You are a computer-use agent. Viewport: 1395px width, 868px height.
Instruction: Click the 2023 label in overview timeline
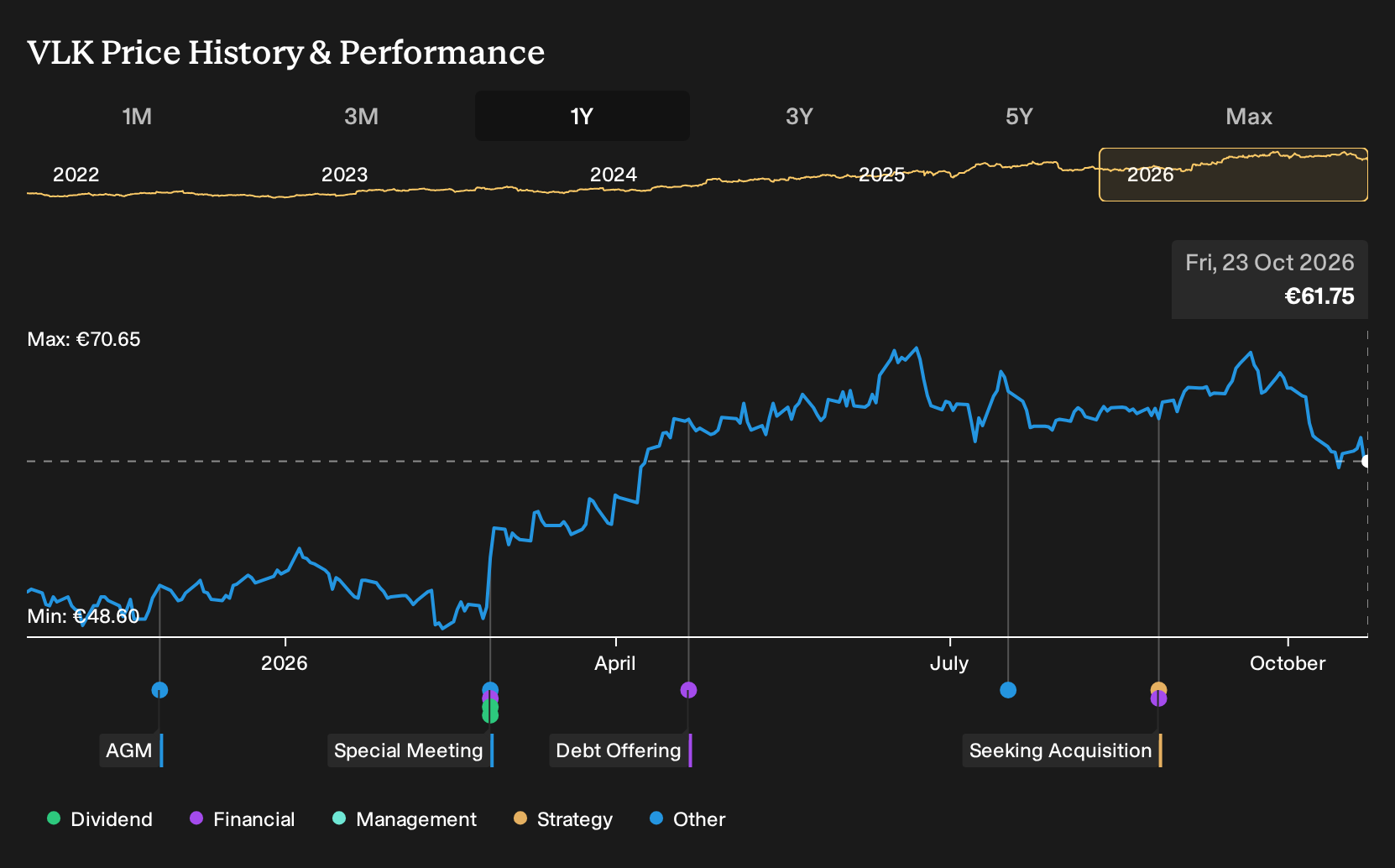point(345,175)
